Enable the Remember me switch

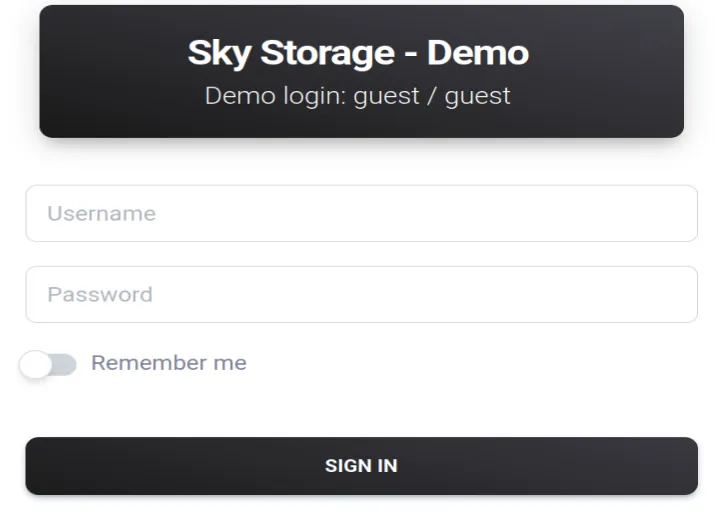click(48, 365)
